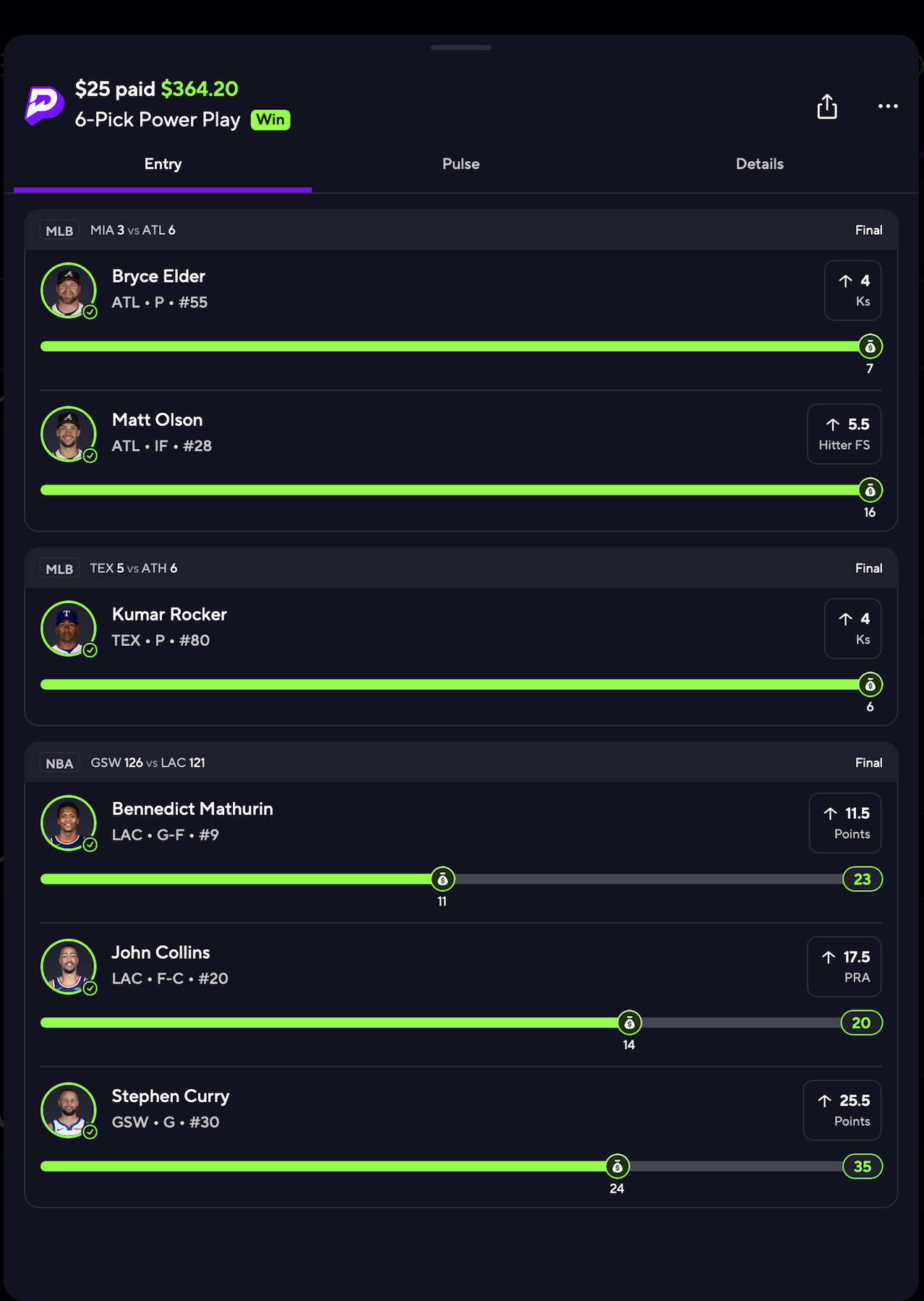
Task: Click the money bag icon on Bryce Elder's bar
Action: pyautogui.click(x=870, y=347)
